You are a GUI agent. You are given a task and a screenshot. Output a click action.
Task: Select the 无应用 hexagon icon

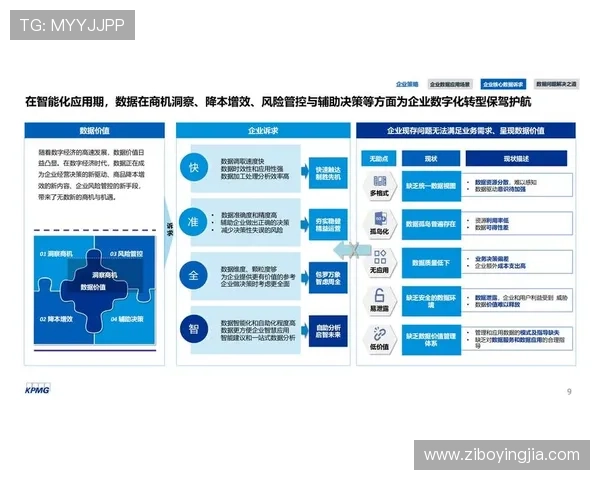pos(379,263)
